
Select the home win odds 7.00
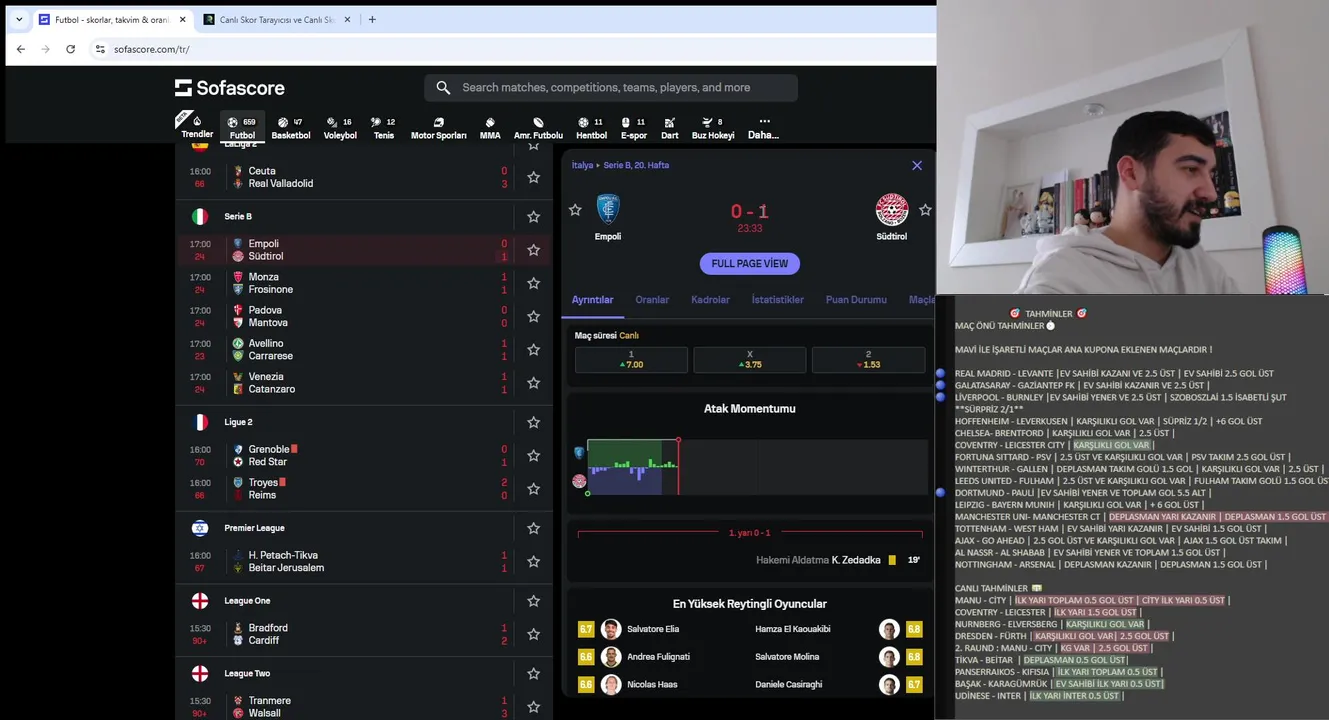tap(631, 360)
